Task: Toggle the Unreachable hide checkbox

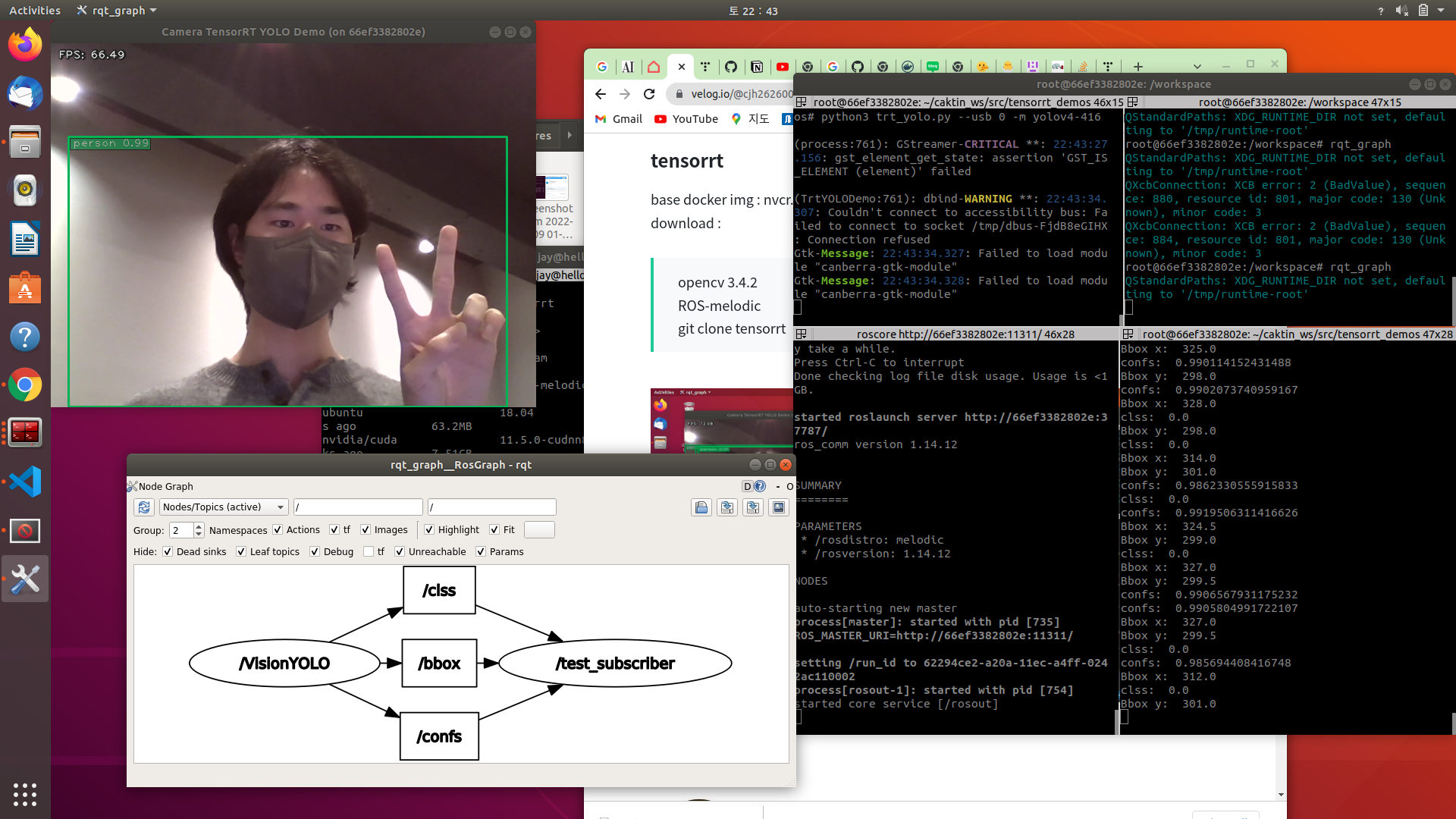Action: pyautogui.click(x=400, y=552)
